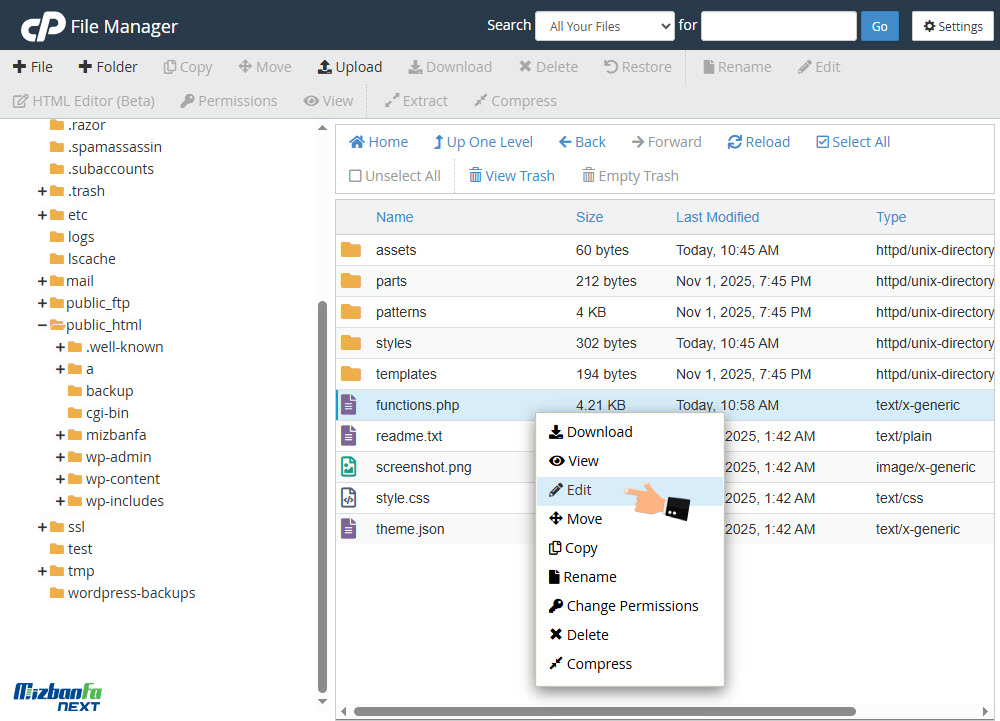Click the Home navigation icon
Viewport: 1000px width, 721px height.
356,142
